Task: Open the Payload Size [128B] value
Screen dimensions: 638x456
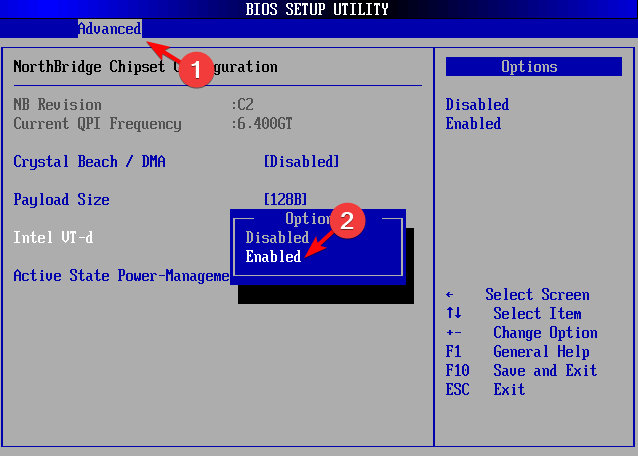Action: 285,200
